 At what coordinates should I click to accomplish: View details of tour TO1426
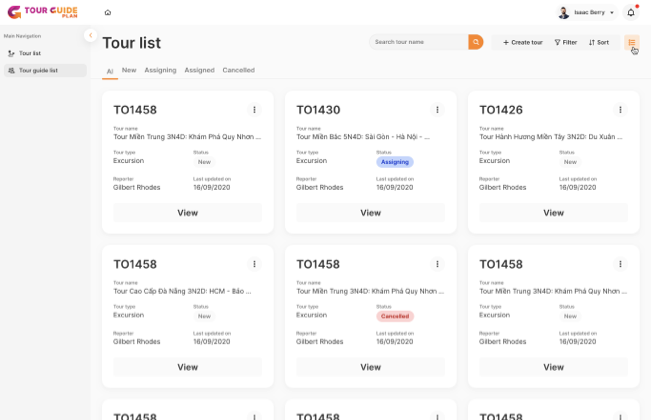(553, 213)
